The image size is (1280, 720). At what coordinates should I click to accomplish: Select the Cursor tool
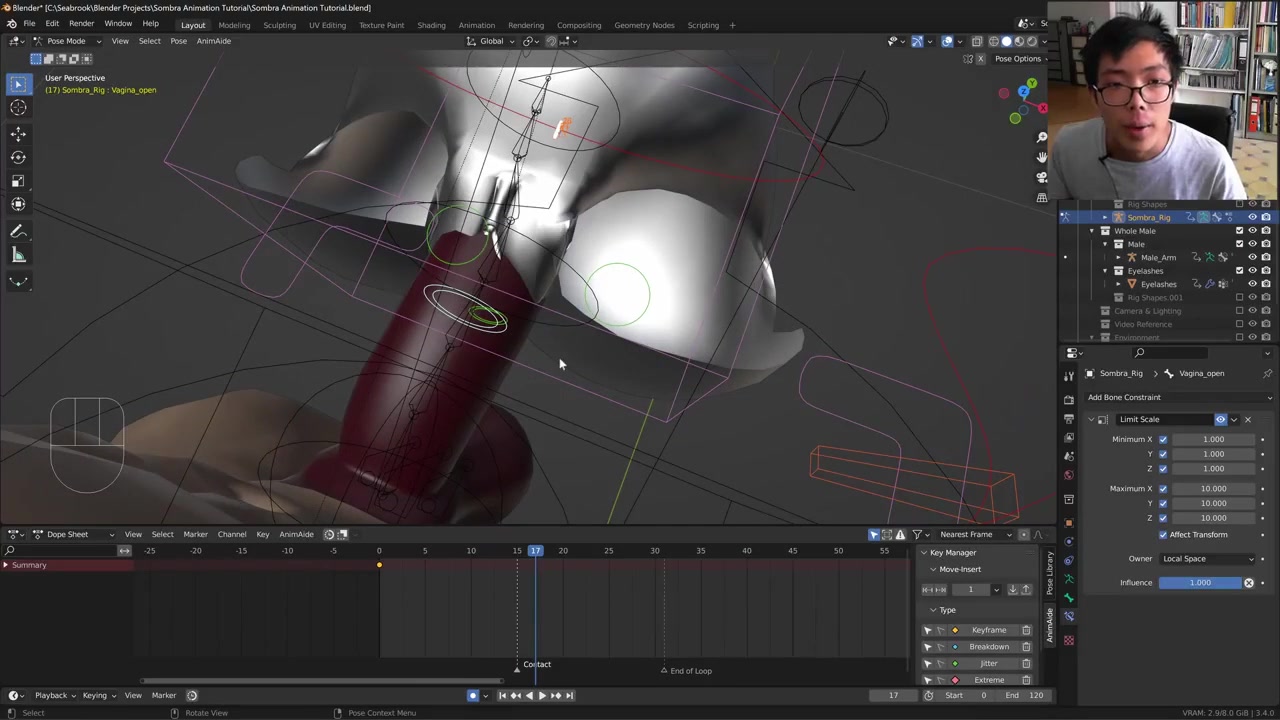(x=18, y=108)
